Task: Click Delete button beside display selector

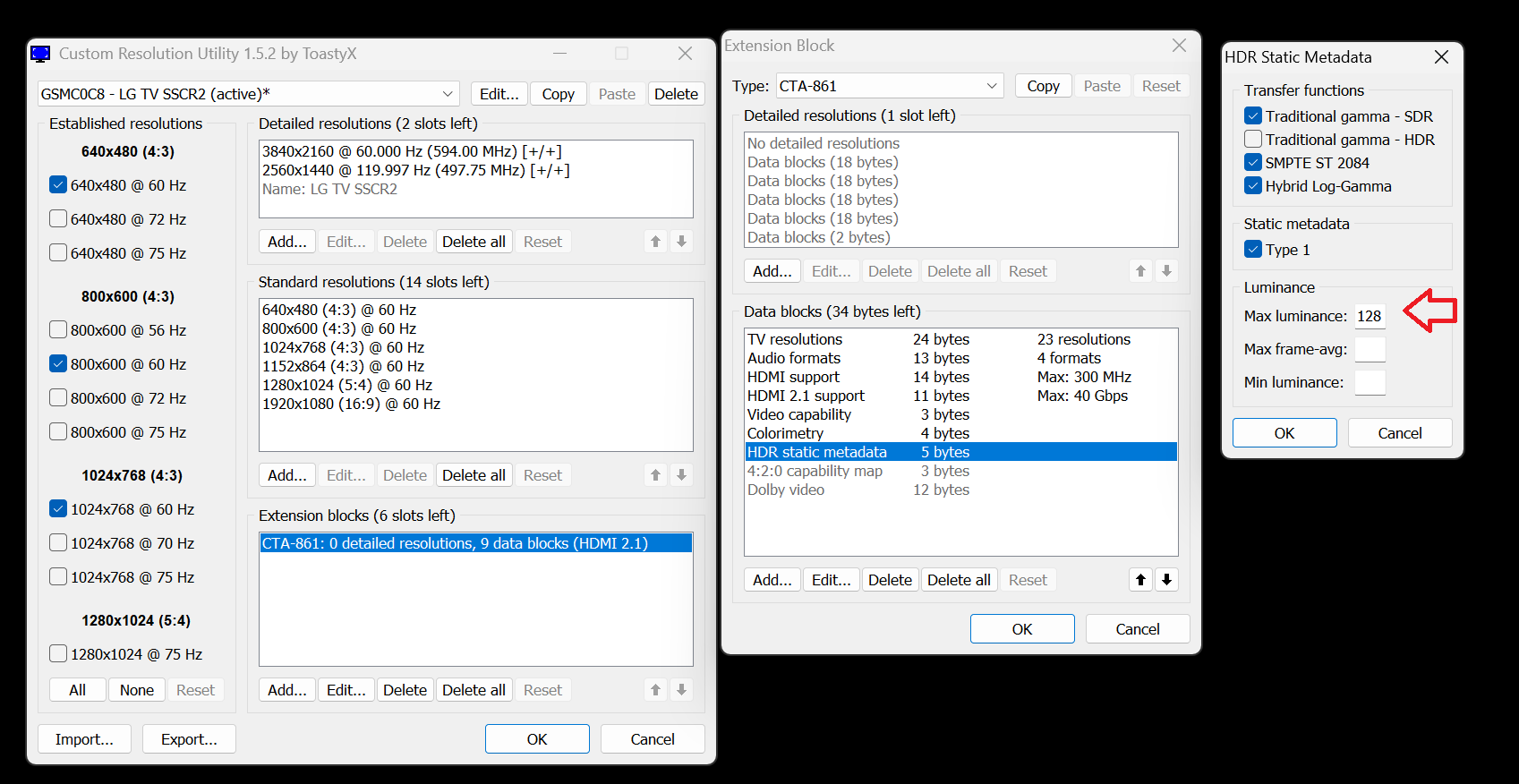Action: pos(676,94)
